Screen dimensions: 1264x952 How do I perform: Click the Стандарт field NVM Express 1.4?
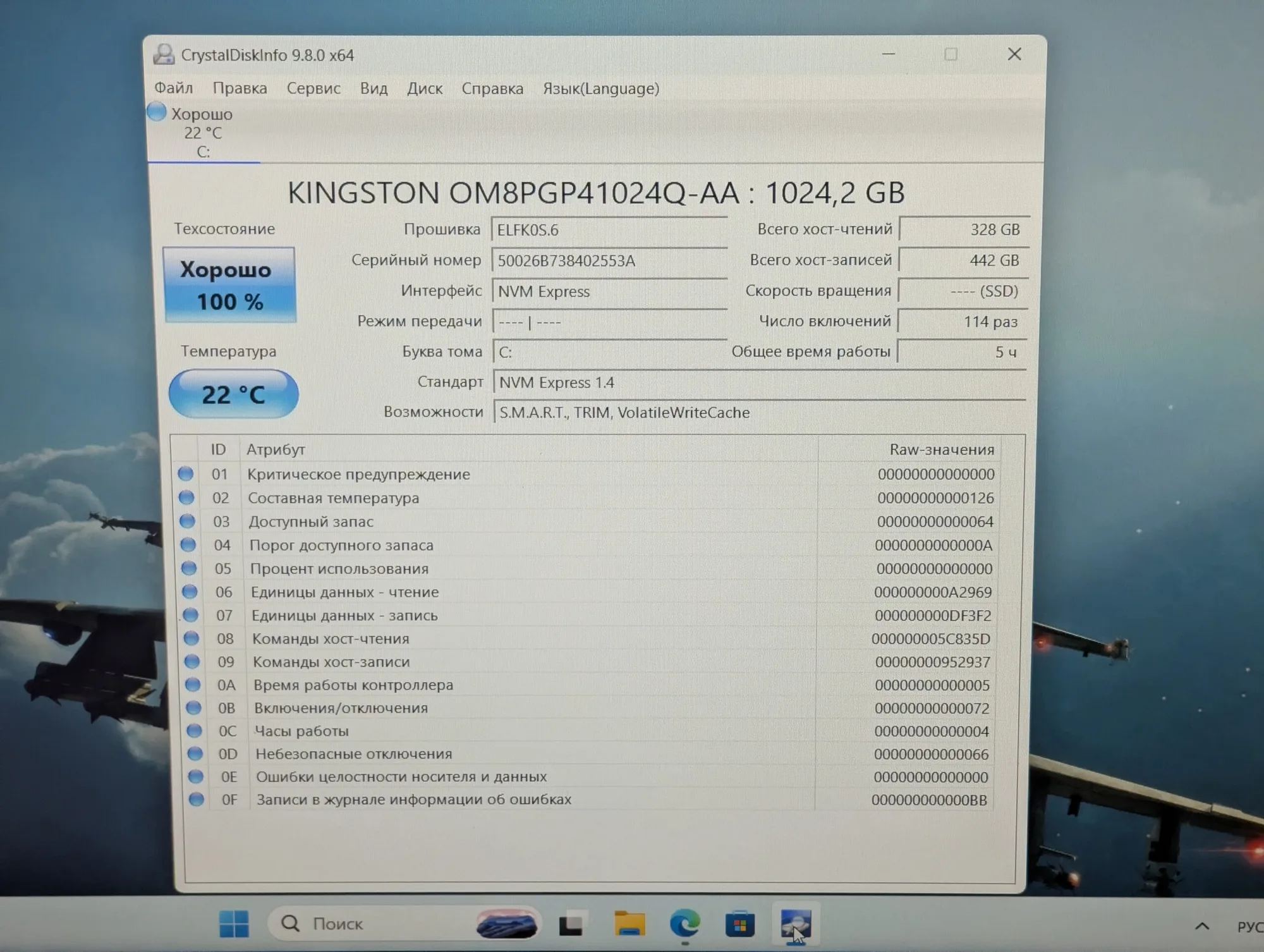point(759,382)
